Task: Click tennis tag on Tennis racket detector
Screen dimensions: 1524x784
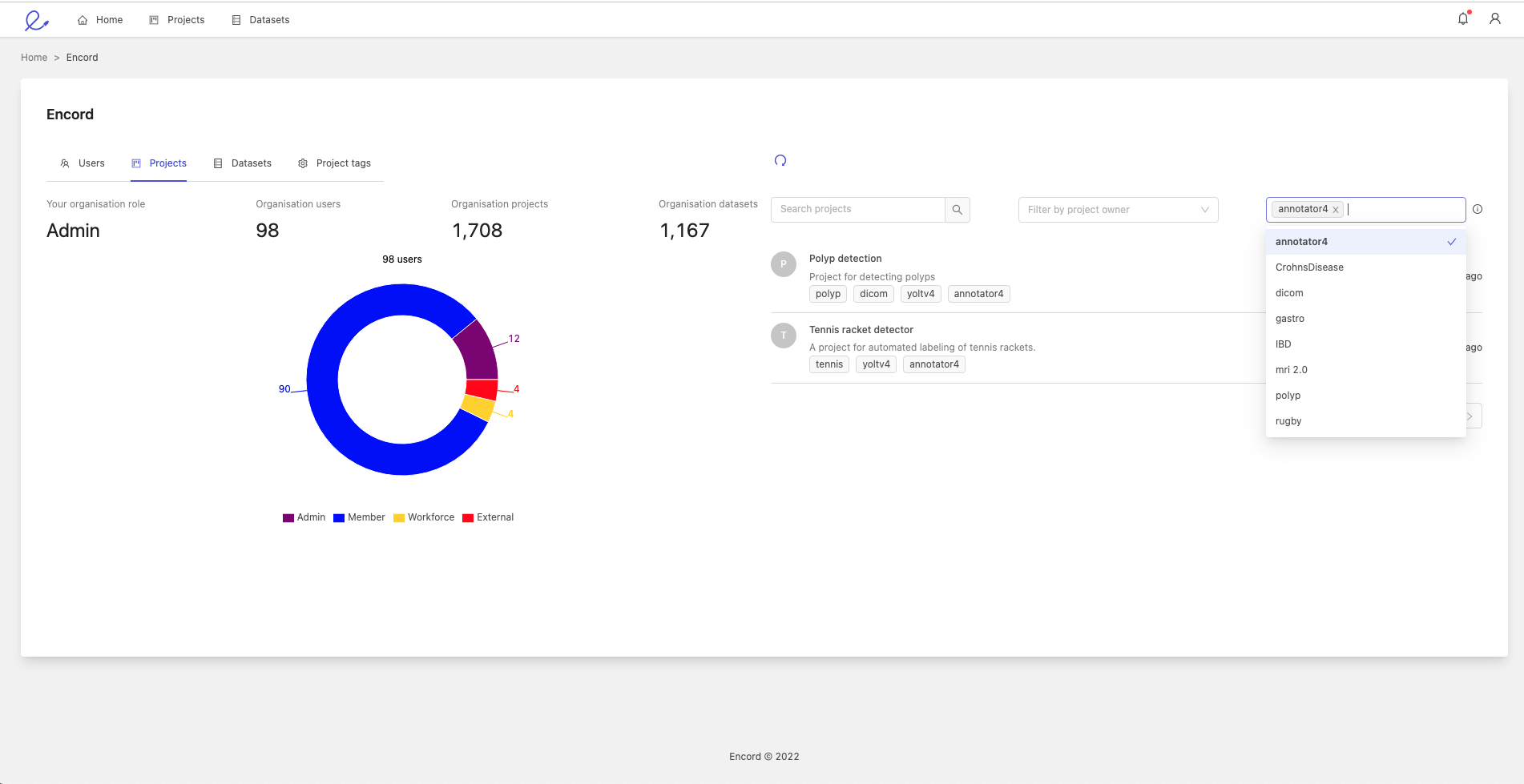Action: coord(829,364)
